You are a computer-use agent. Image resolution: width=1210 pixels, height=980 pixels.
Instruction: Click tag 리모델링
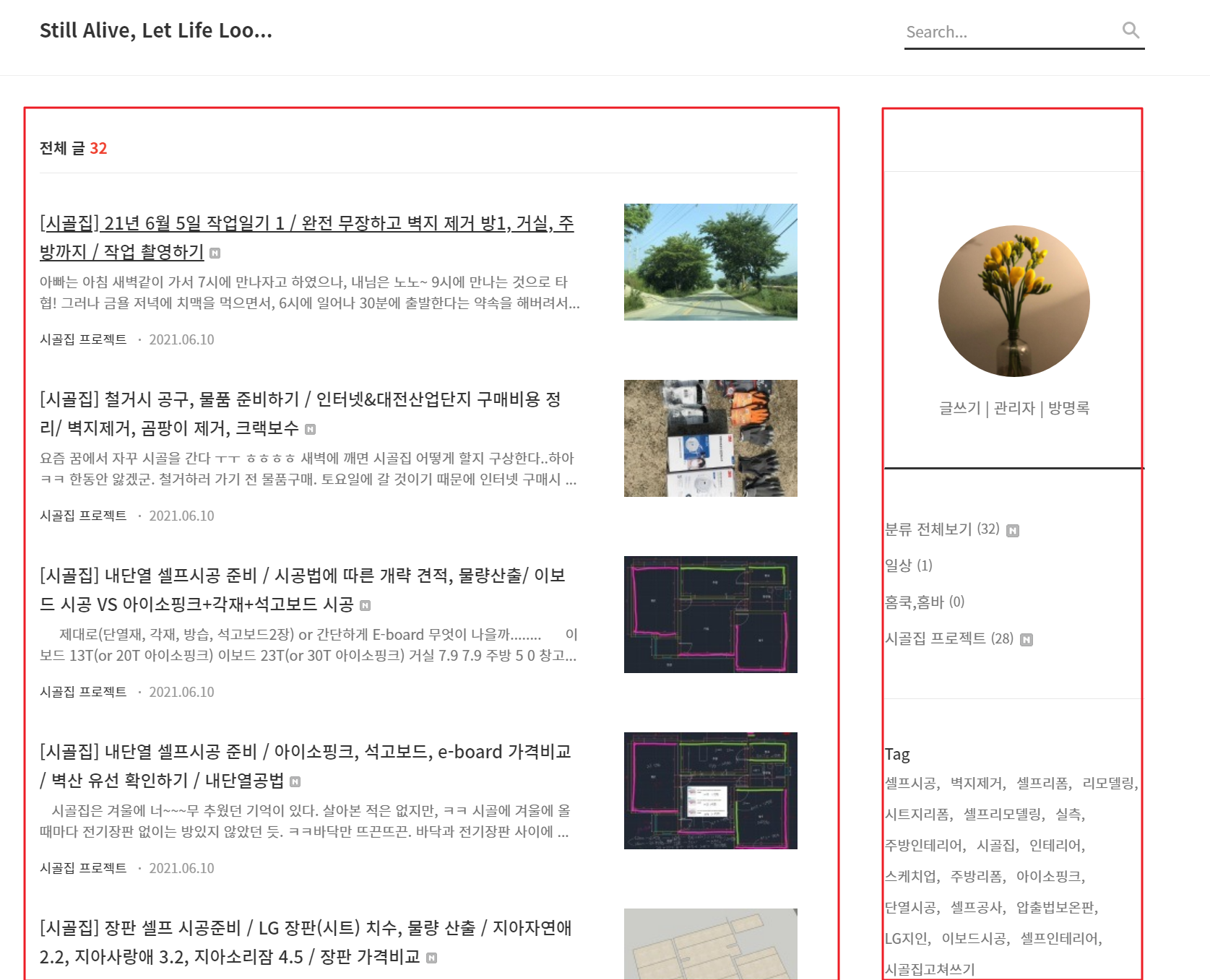pyautogui.click(x=1109, y=784)
